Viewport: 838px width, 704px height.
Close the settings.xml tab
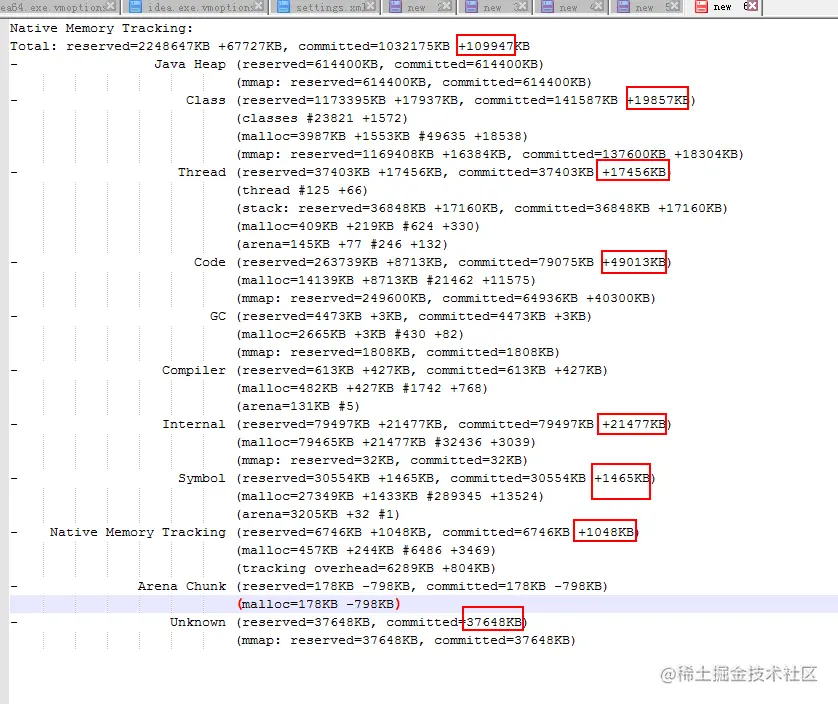(x=370, y=6)
